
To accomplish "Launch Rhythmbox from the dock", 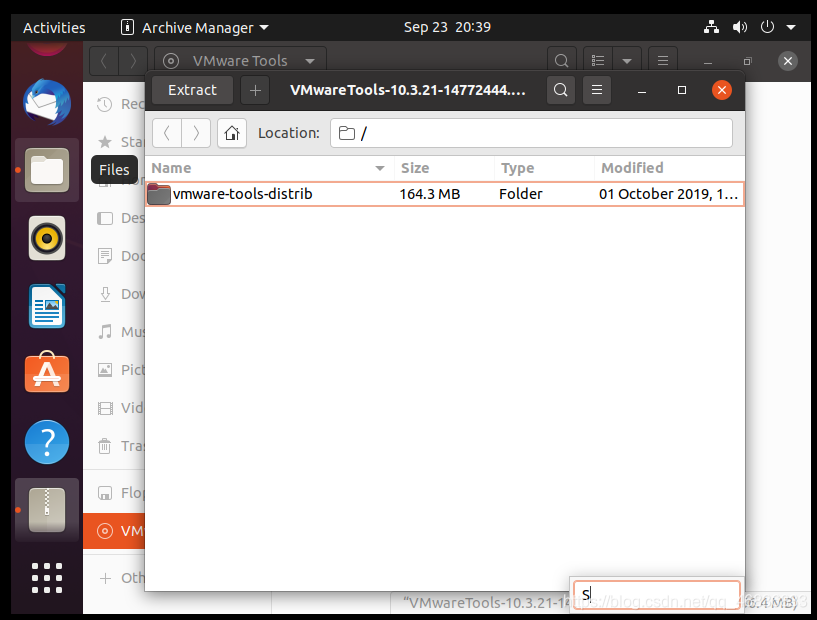I will (x=47, y=238).
